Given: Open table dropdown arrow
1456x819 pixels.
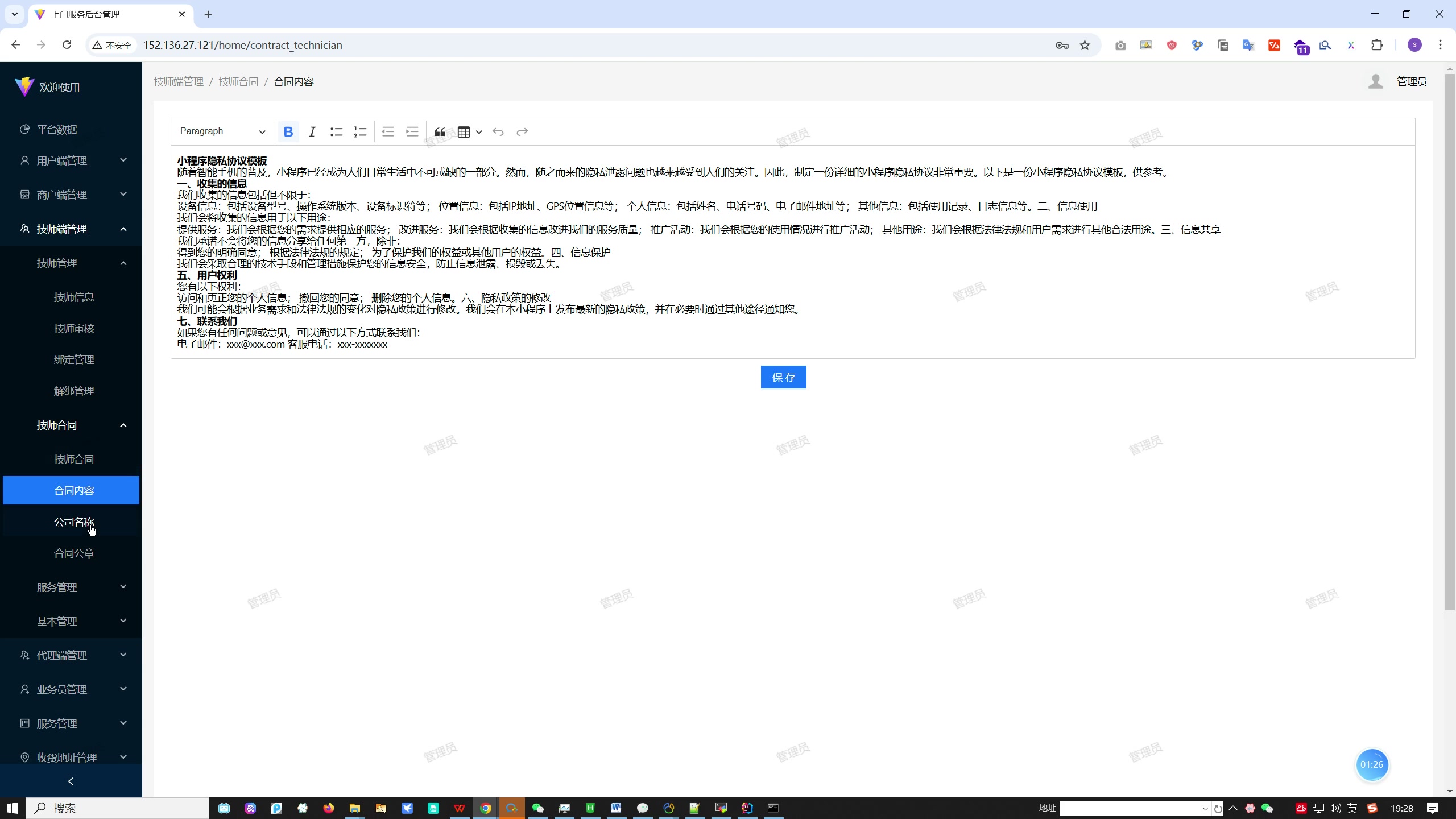Looking at the screenshot, I should click(x=479, y=132).
